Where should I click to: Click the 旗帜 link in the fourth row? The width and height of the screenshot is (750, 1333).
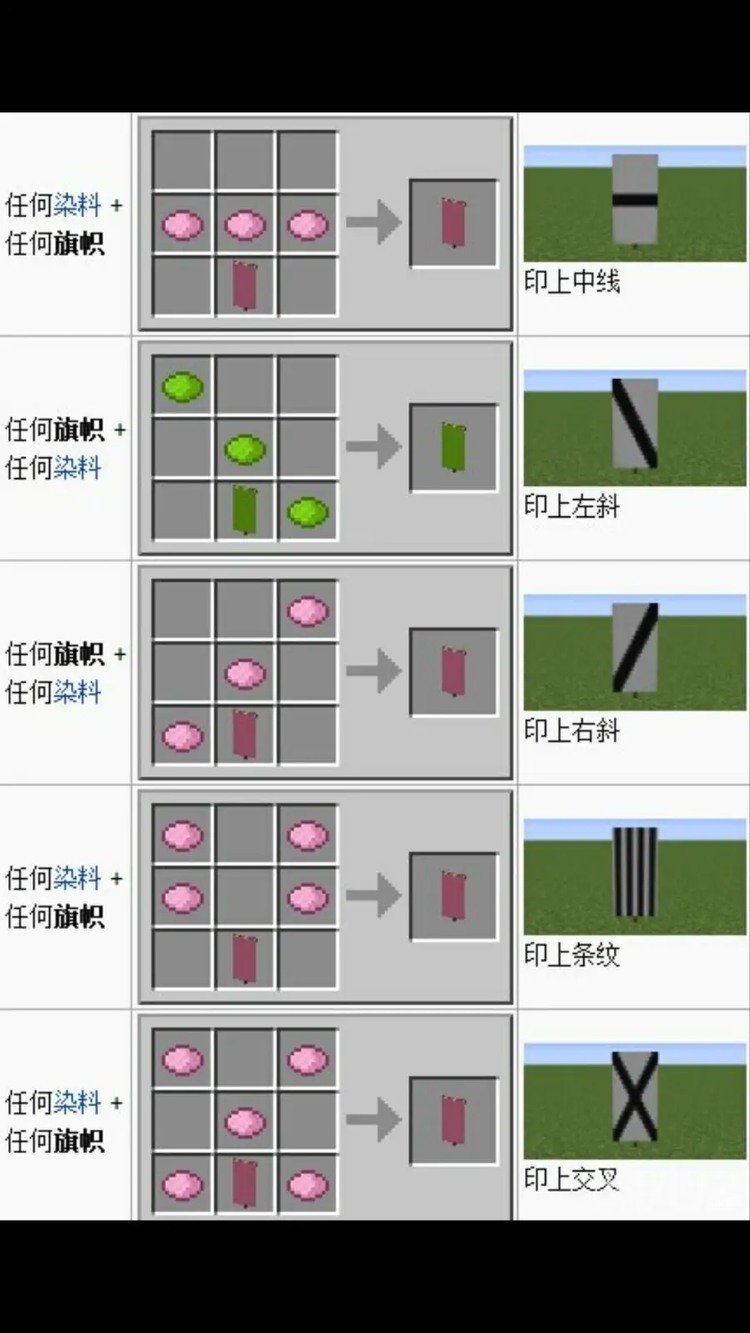[x=77, y=916]
